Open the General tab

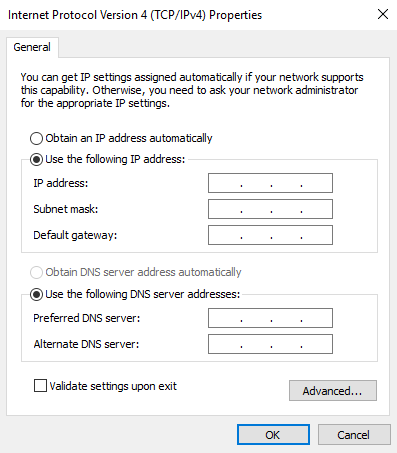(32, 47)
